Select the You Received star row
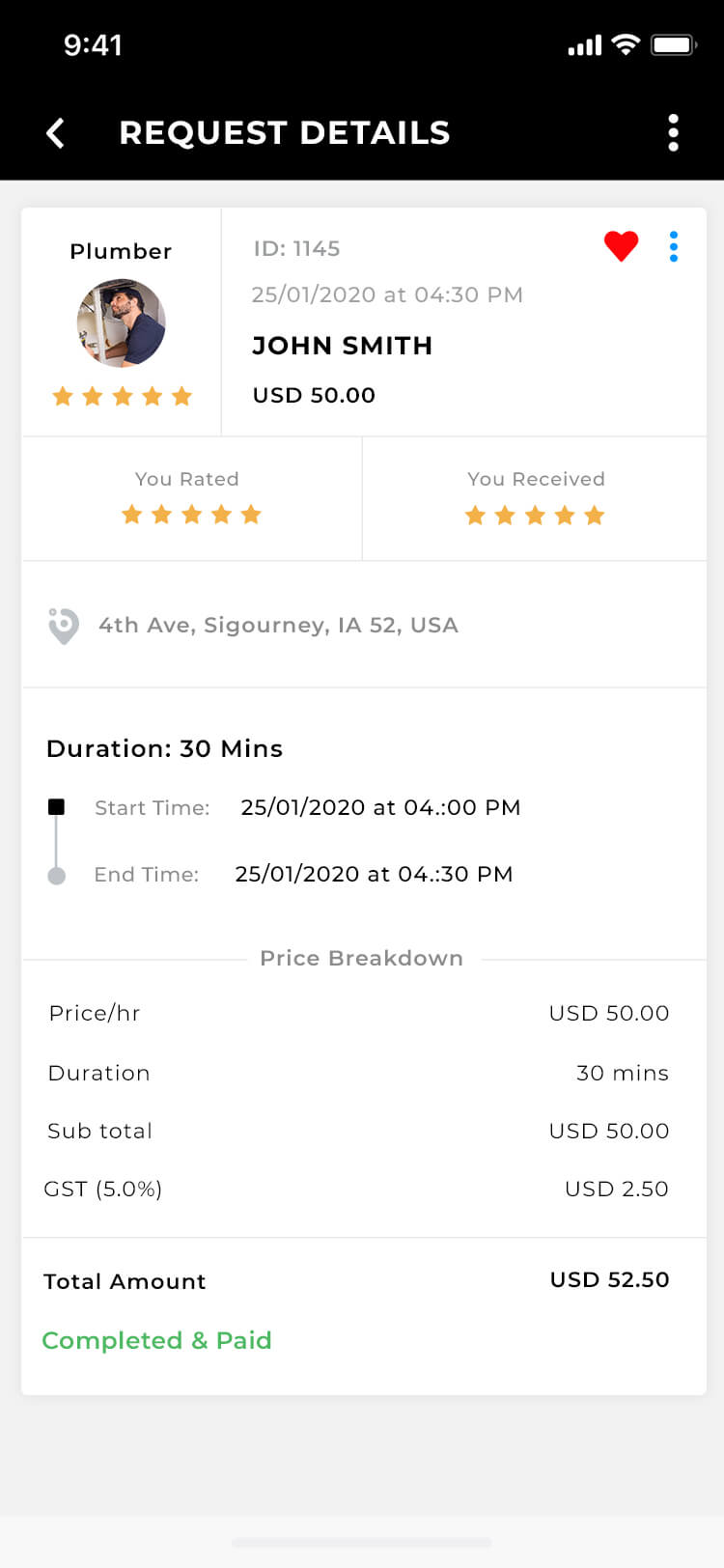Viewport: 724px width, 1568px height. (535, 516)
